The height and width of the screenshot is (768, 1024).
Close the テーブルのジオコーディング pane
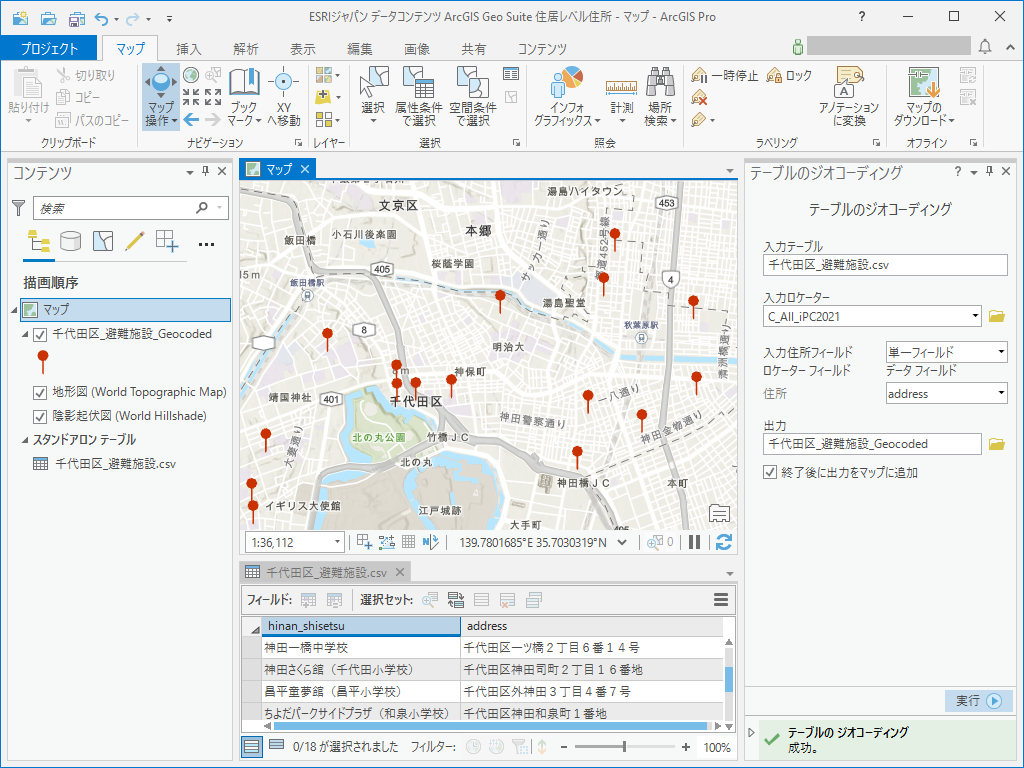[x=1006, y=171]
